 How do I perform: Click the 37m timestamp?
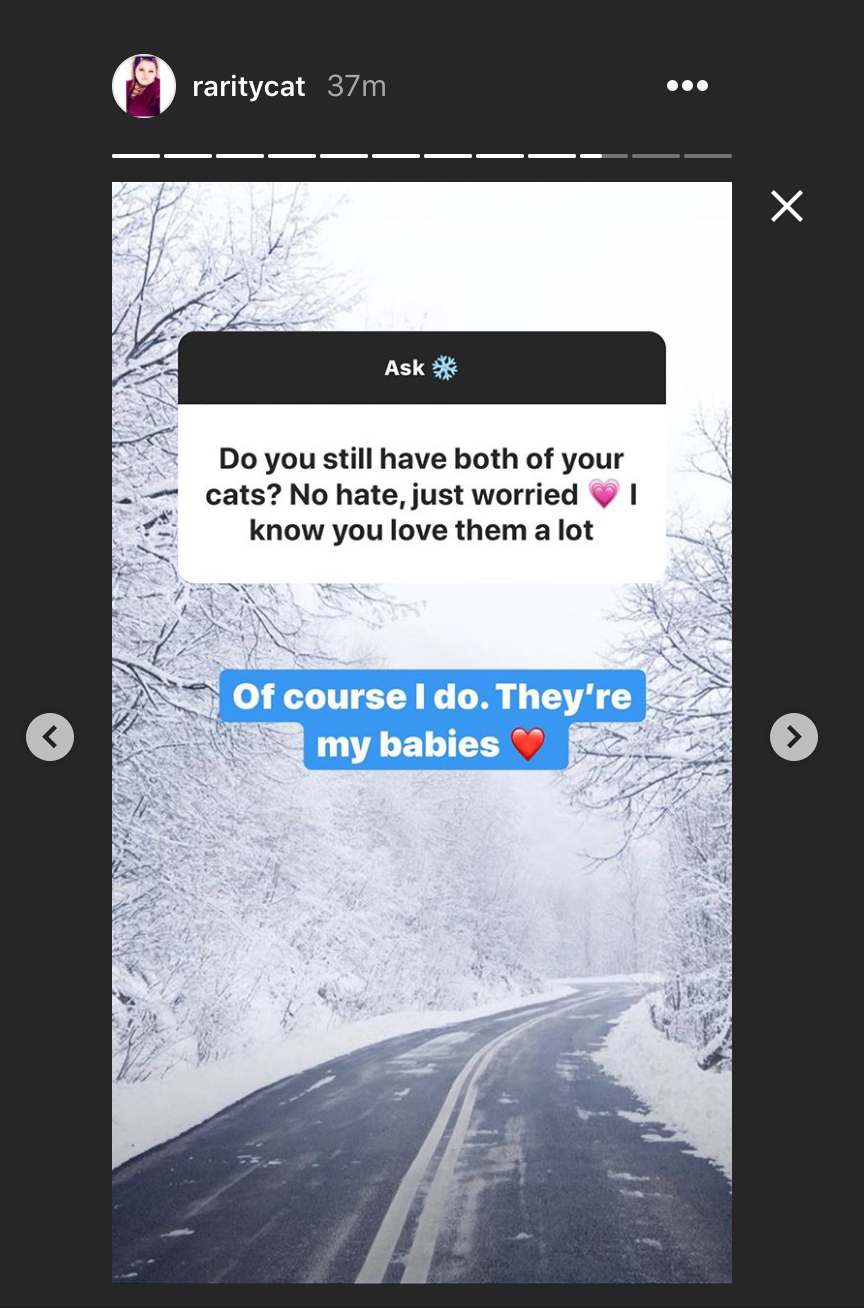click(356, 86)
